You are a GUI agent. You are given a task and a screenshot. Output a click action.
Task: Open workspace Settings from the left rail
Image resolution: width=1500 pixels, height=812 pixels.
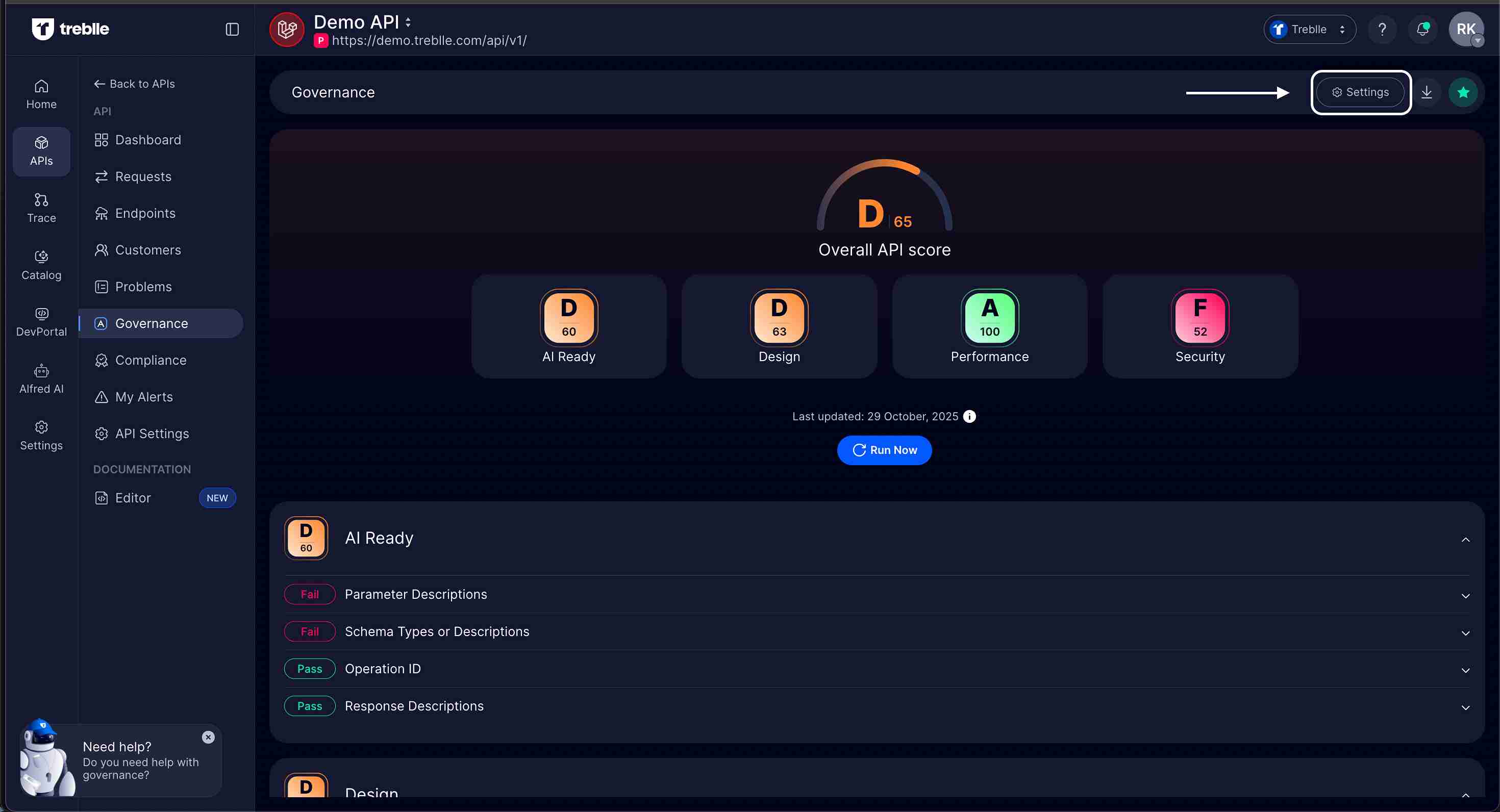41,435
